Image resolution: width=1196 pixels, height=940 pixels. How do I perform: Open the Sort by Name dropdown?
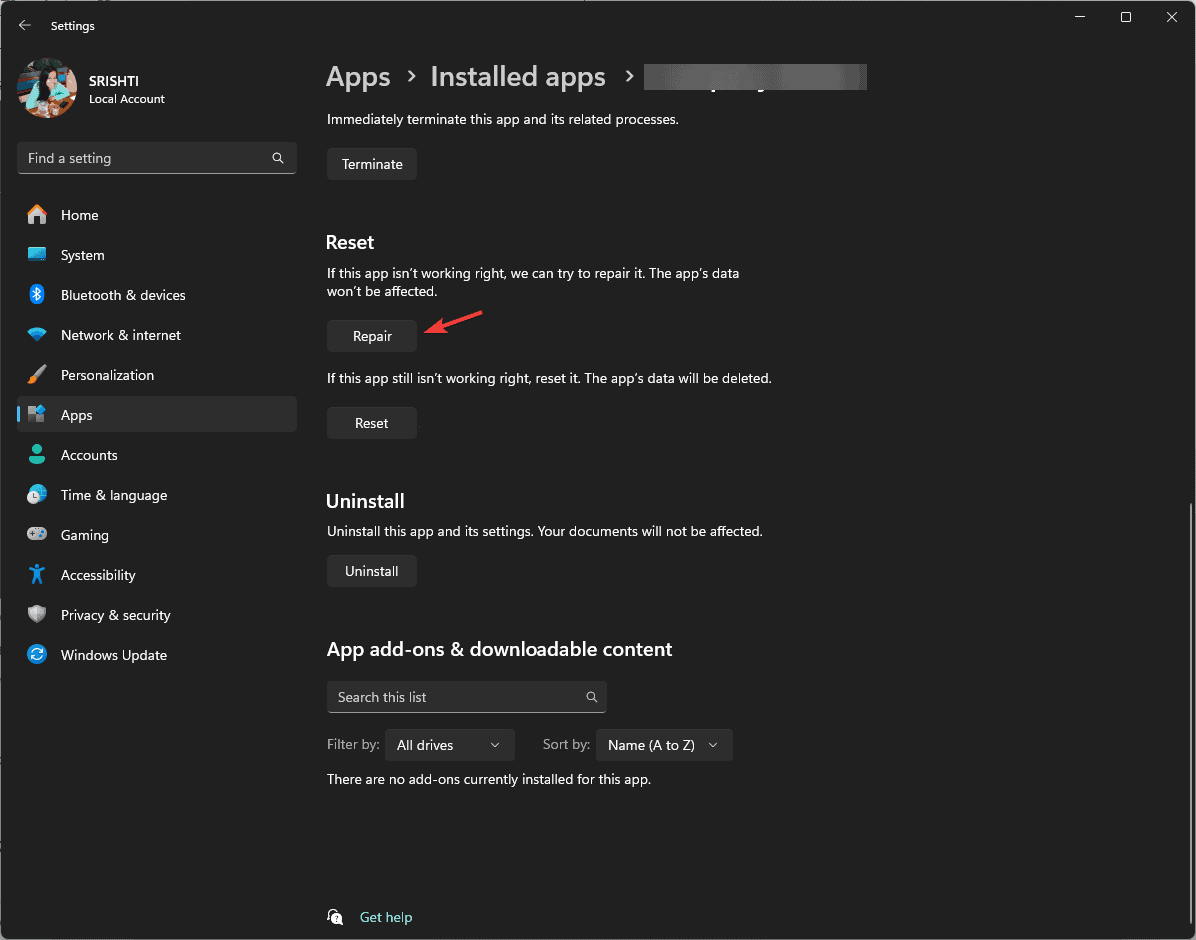(663, 744)
